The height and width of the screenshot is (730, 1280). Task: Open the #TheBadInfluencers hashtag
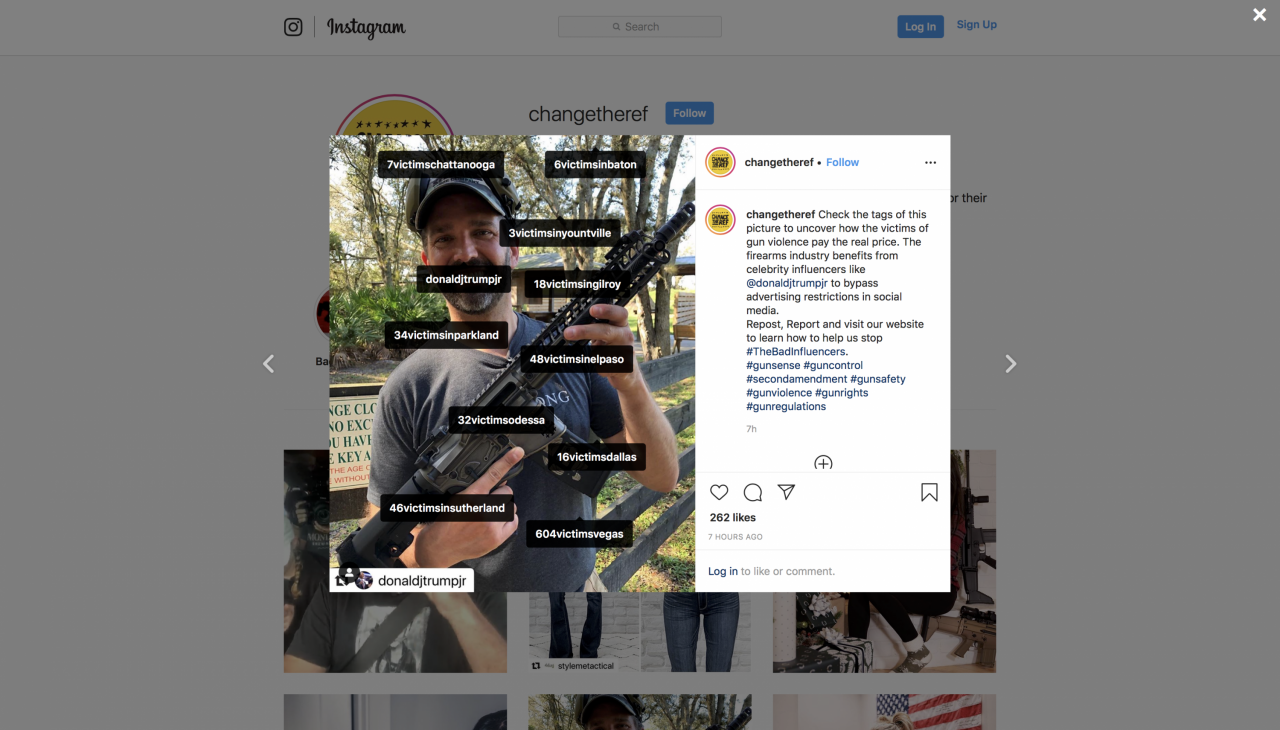(796, 352)
